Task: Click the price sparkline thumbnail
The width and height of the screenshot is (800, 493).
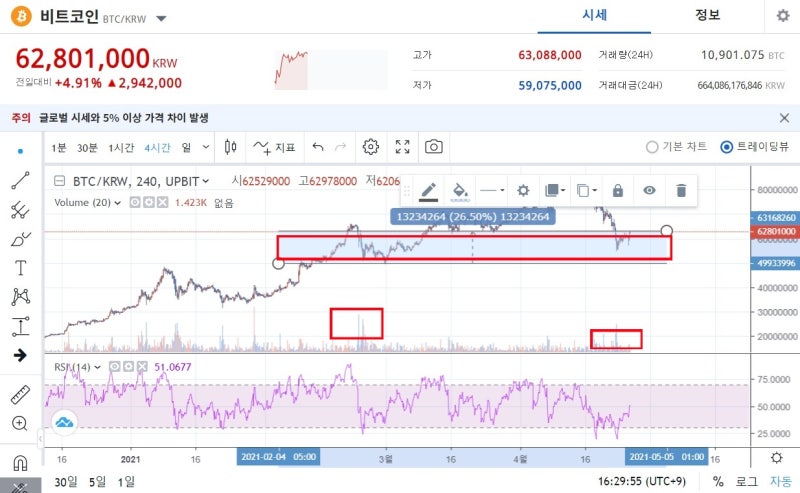Action: point(331,70)
